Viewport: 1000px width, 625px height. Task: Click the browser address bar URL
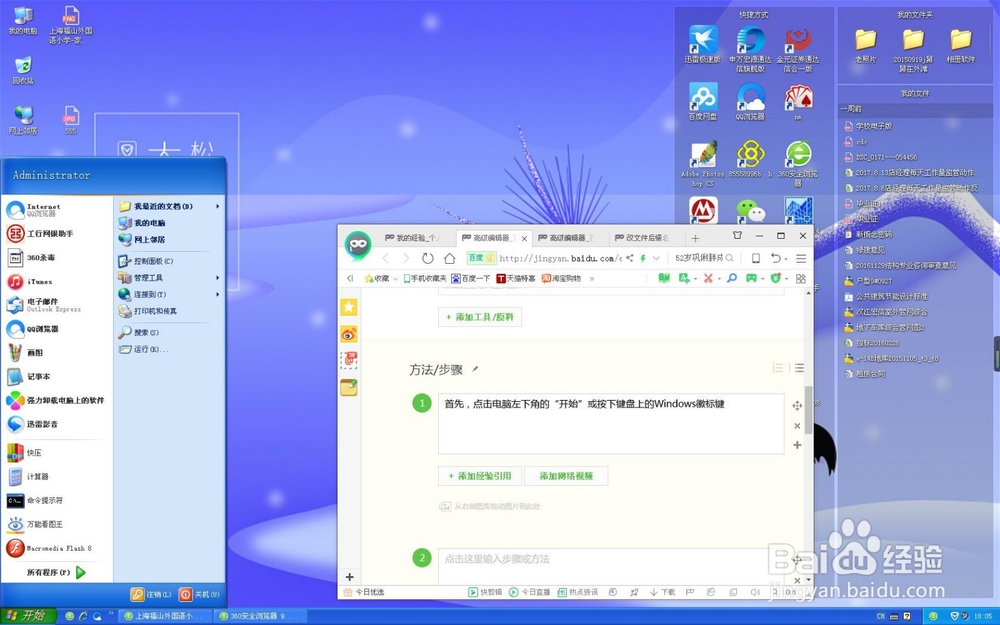[561, 258]
